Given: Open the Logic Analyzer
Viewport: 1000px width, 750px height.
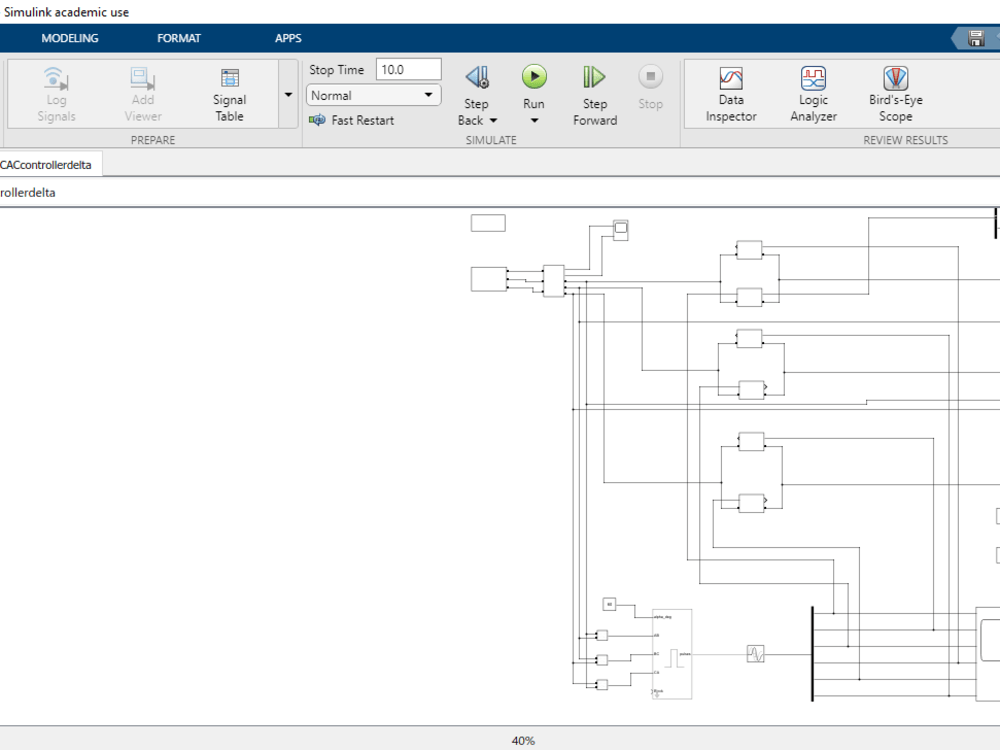Looking at the screenshot, I should pos(813,94).
